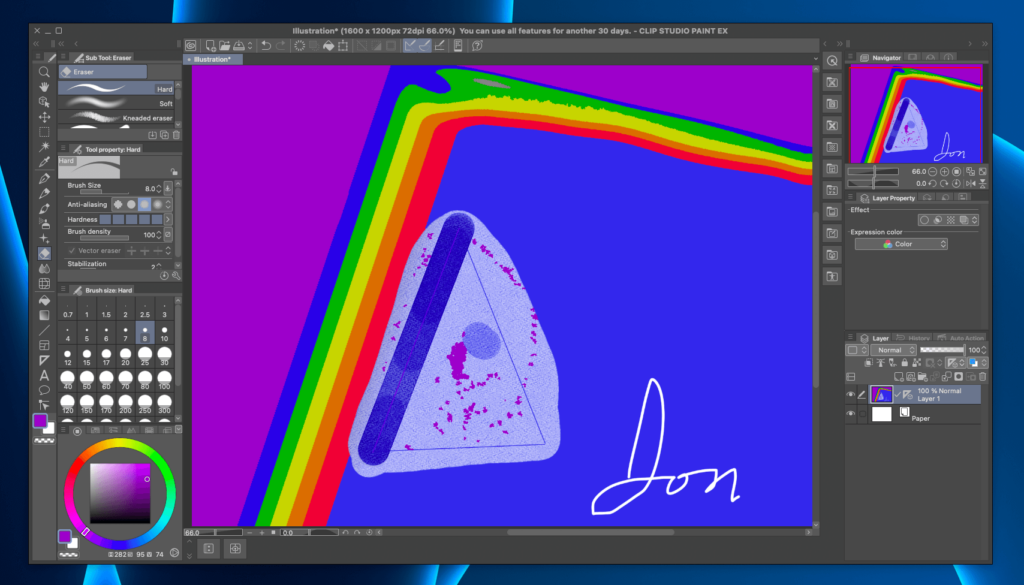
Task: Choose brush size preset 10
Action: click(x=165, y=334)
